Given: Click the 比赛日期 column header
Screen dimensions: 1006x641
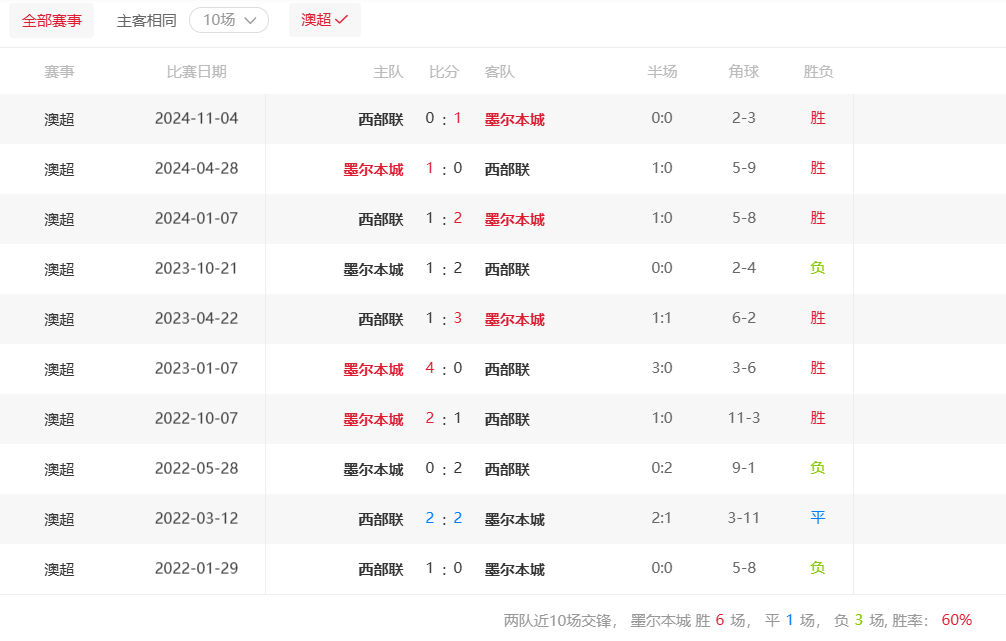Looking at the screenshot, I should (x=196, y=72).
